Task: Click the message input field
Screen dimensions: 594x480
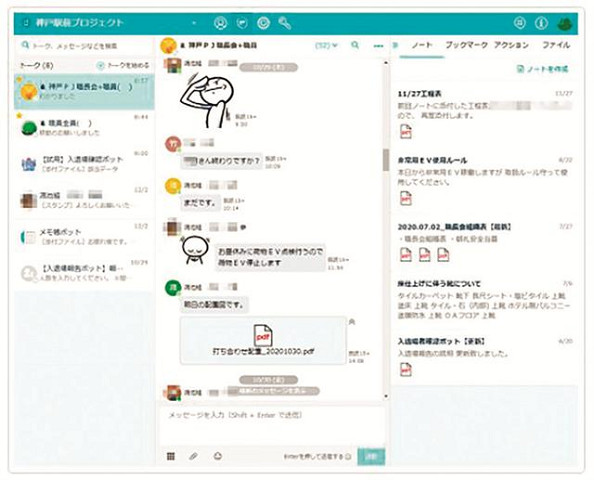Action: [272, 425]
